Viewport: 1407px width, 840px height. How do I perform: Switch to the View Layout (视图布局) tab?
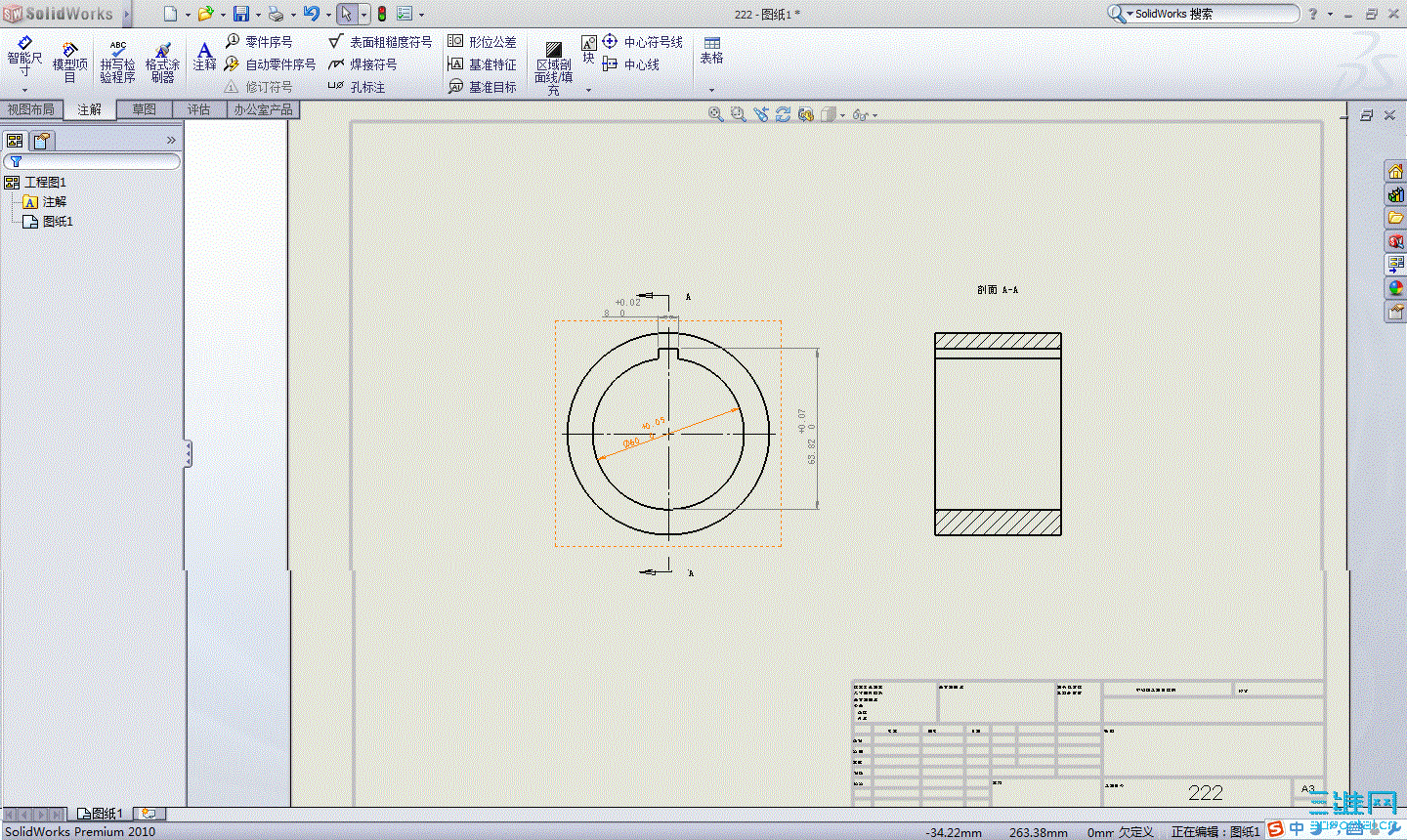31,109
